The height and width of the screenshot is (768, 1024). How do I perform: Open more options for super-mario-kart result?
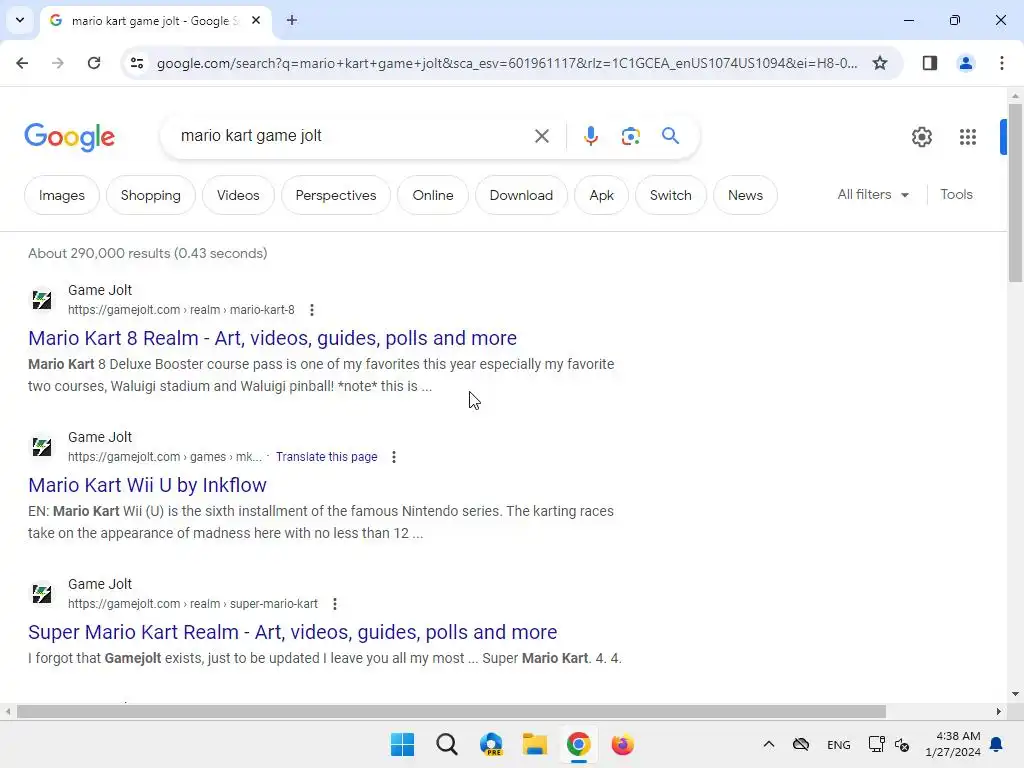(x=335, y=603)
